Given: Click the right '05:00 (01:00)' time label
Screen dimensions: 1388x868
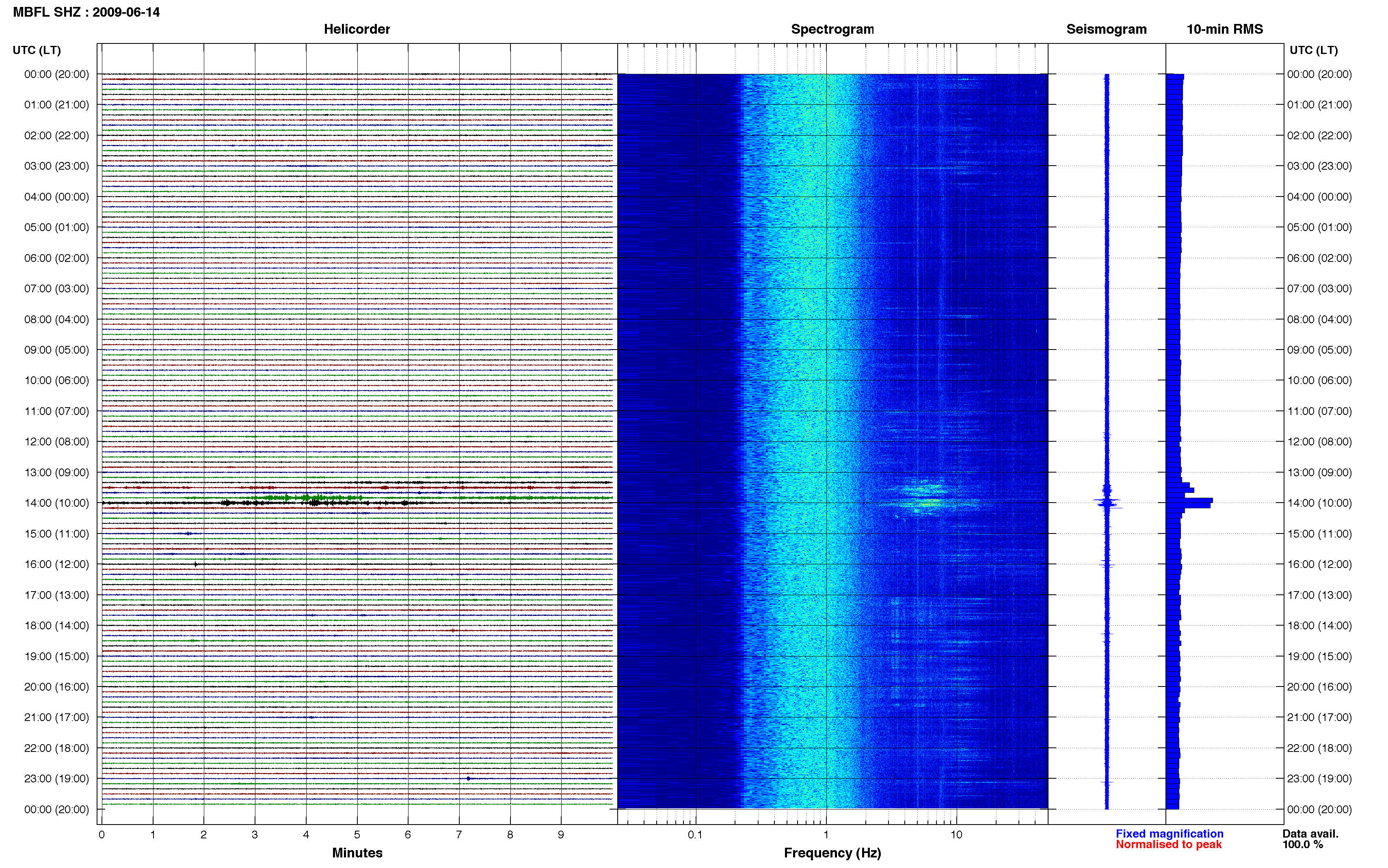Looking at the screenshot, I should [x=1319, y=227].
